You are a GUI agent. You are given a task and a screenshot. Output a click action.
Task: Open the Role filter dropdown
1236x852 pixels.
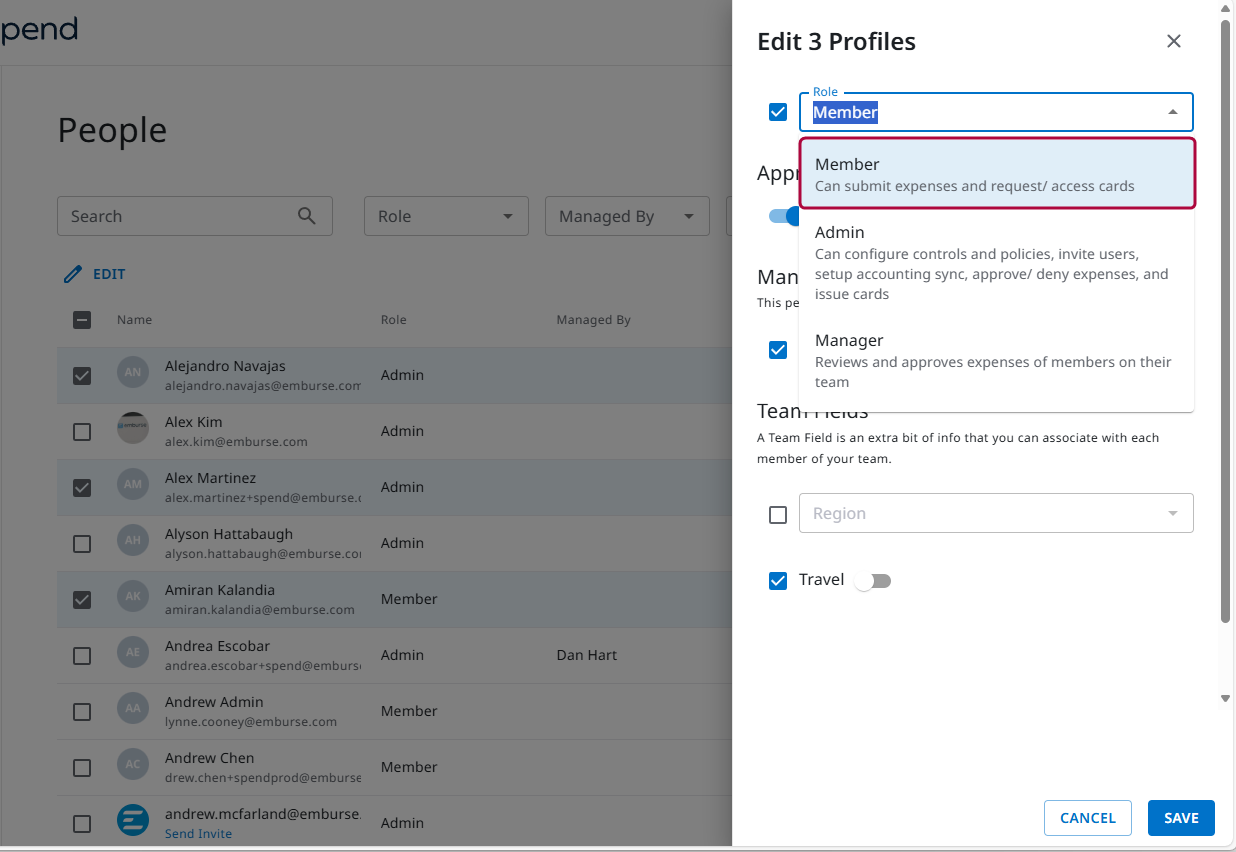click(x=446, y=216)
